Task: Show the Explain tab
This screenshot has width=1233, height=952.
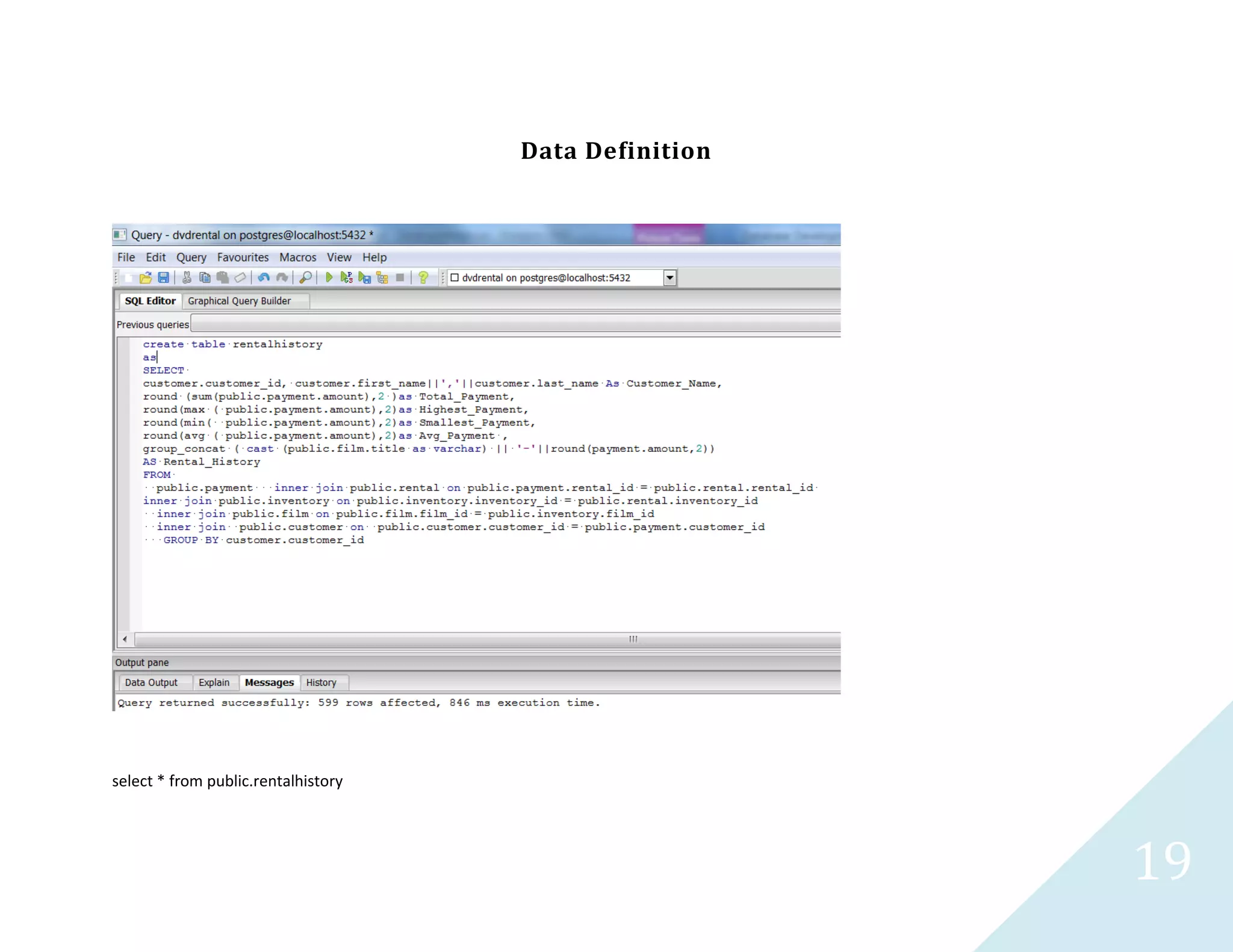Action: 214,683
